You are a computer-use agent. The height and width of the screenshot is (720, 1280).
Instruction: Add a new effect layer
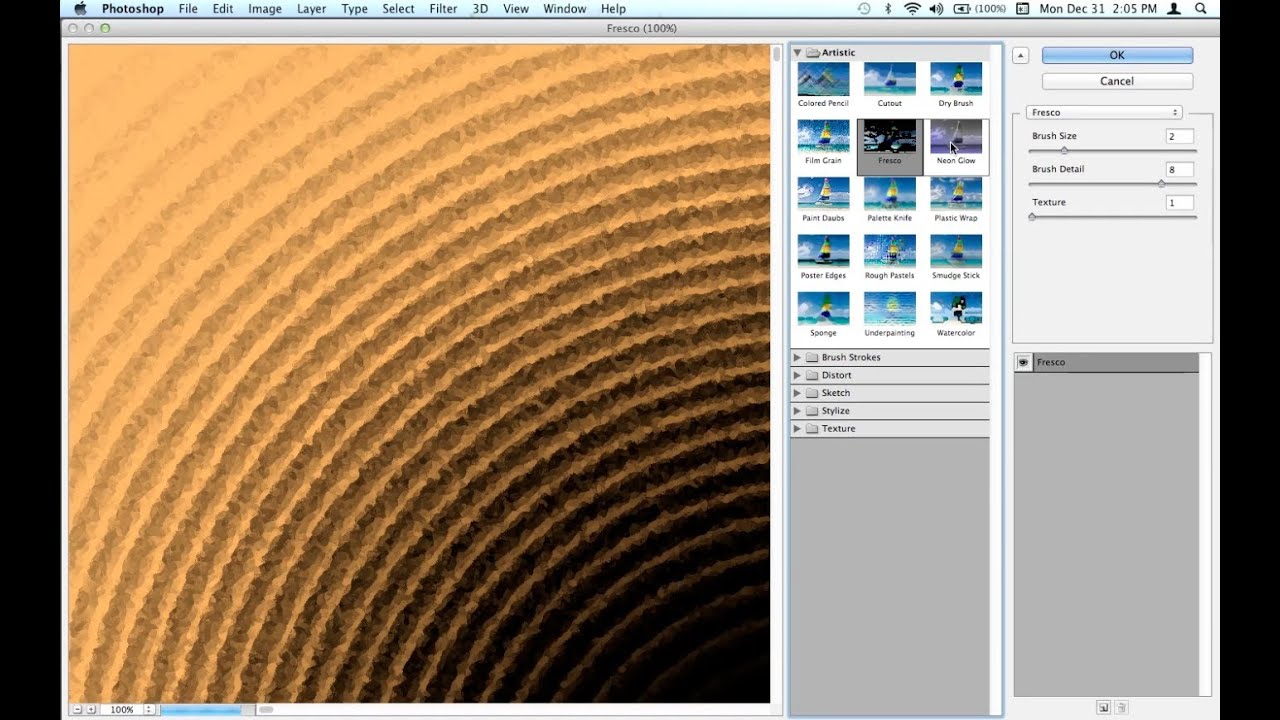click(1103, 708)
